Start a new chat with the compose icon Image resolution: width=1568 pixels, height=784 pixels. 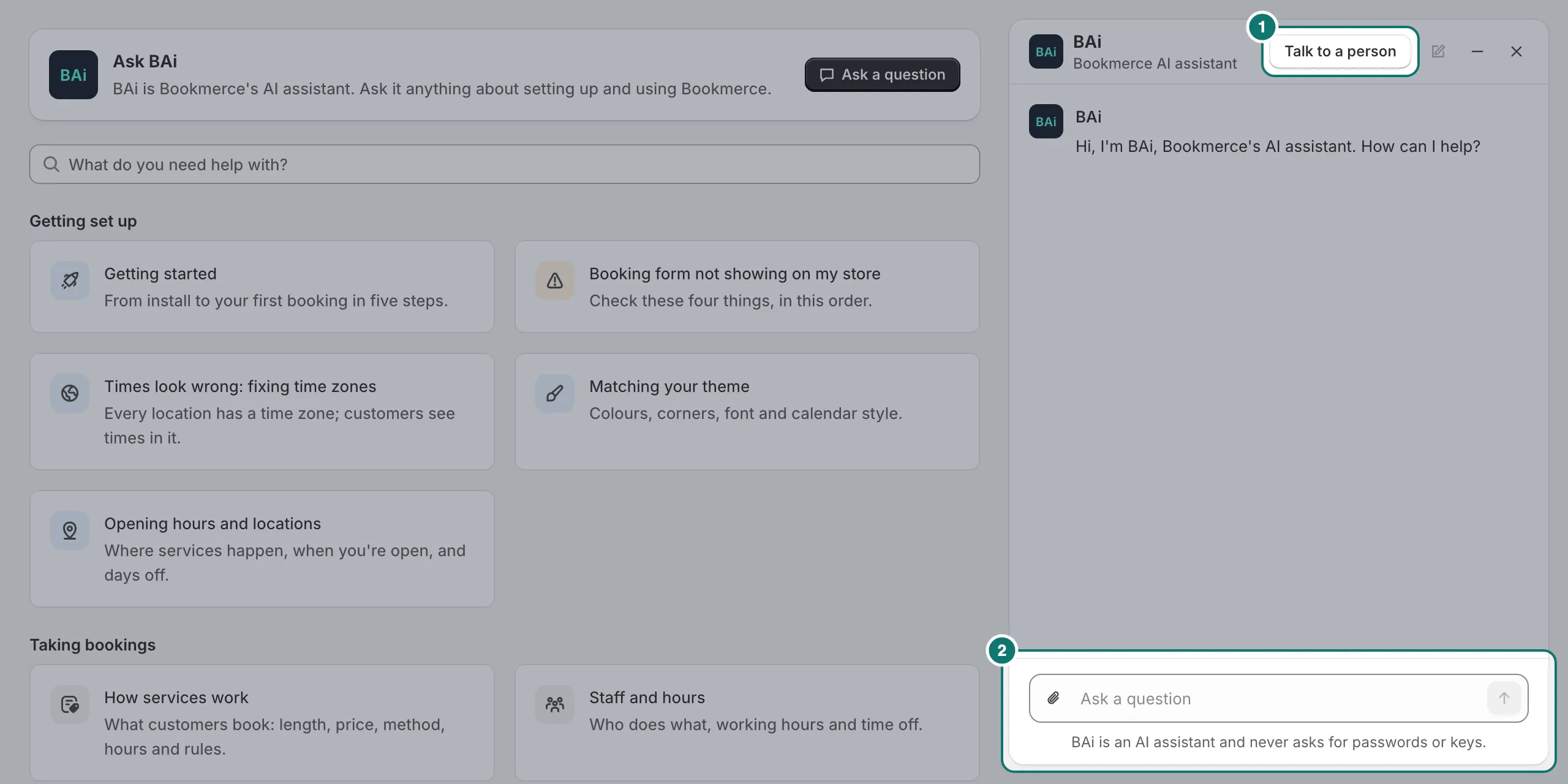pyautogui.click(x=1438, y=51)
